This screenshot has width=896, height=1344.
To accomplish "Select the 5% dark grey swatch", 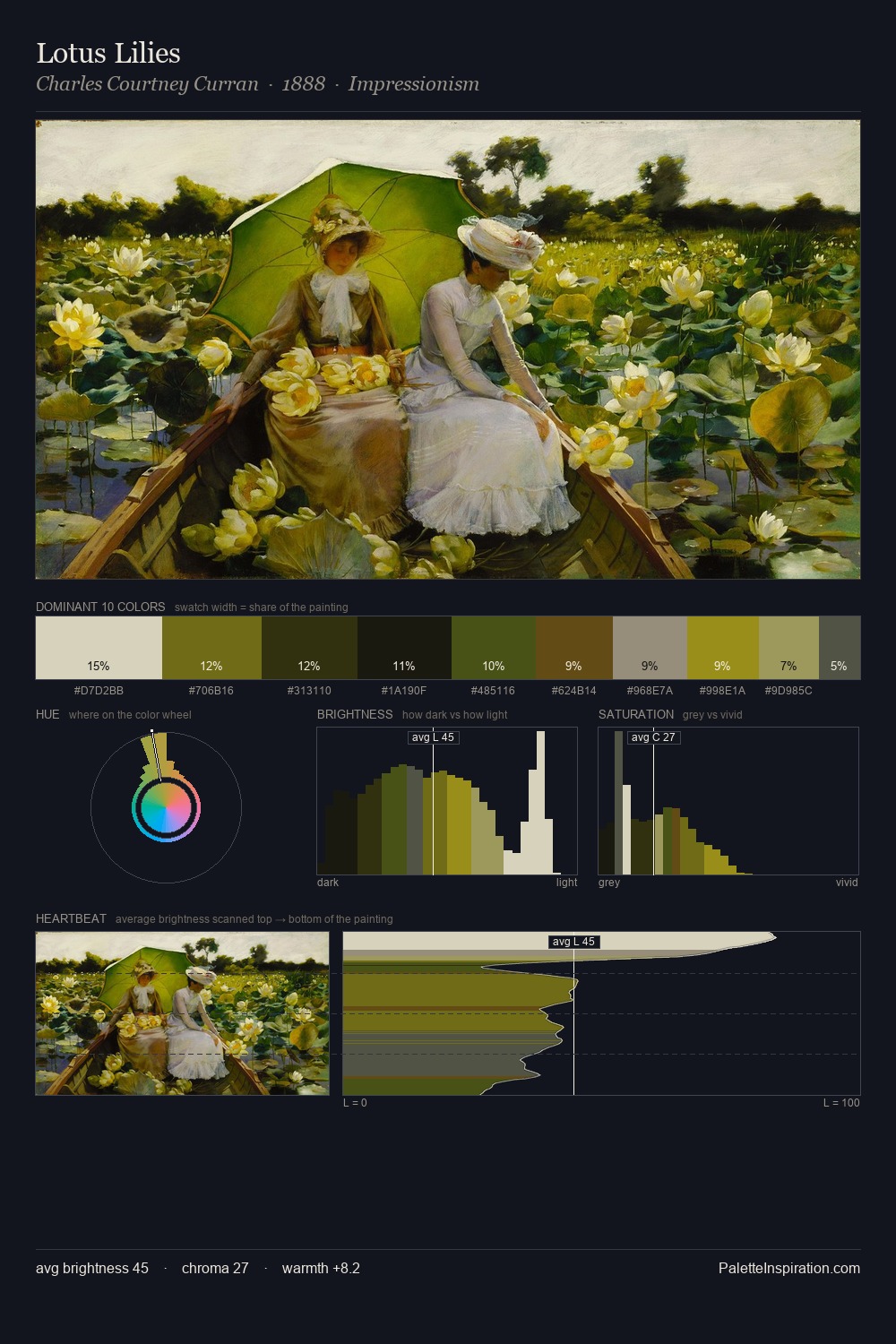I will (840, 648).
